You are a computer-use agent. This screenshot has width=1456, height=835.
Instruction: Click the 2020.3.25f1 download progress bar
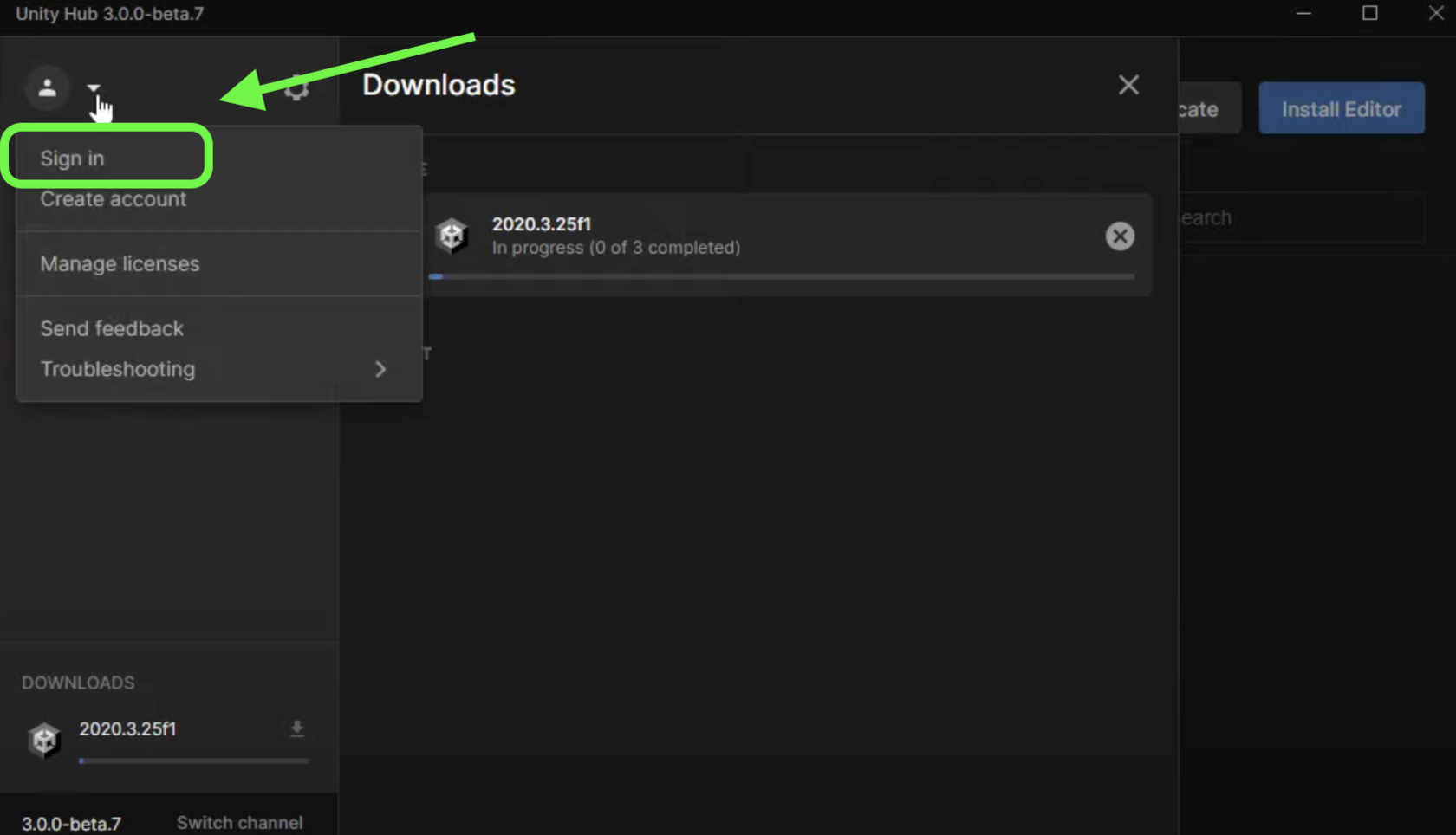pos(782,276)
